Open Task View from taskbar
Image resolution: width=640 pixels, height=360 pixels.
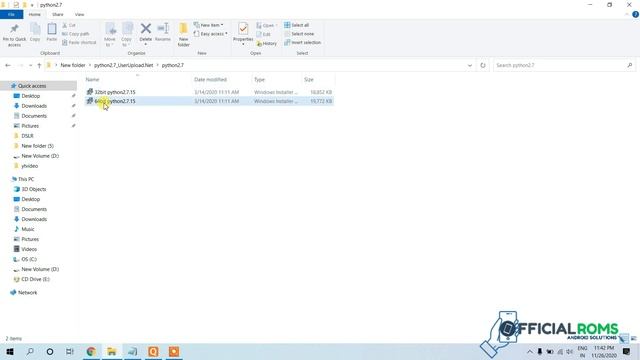point(70,351)
